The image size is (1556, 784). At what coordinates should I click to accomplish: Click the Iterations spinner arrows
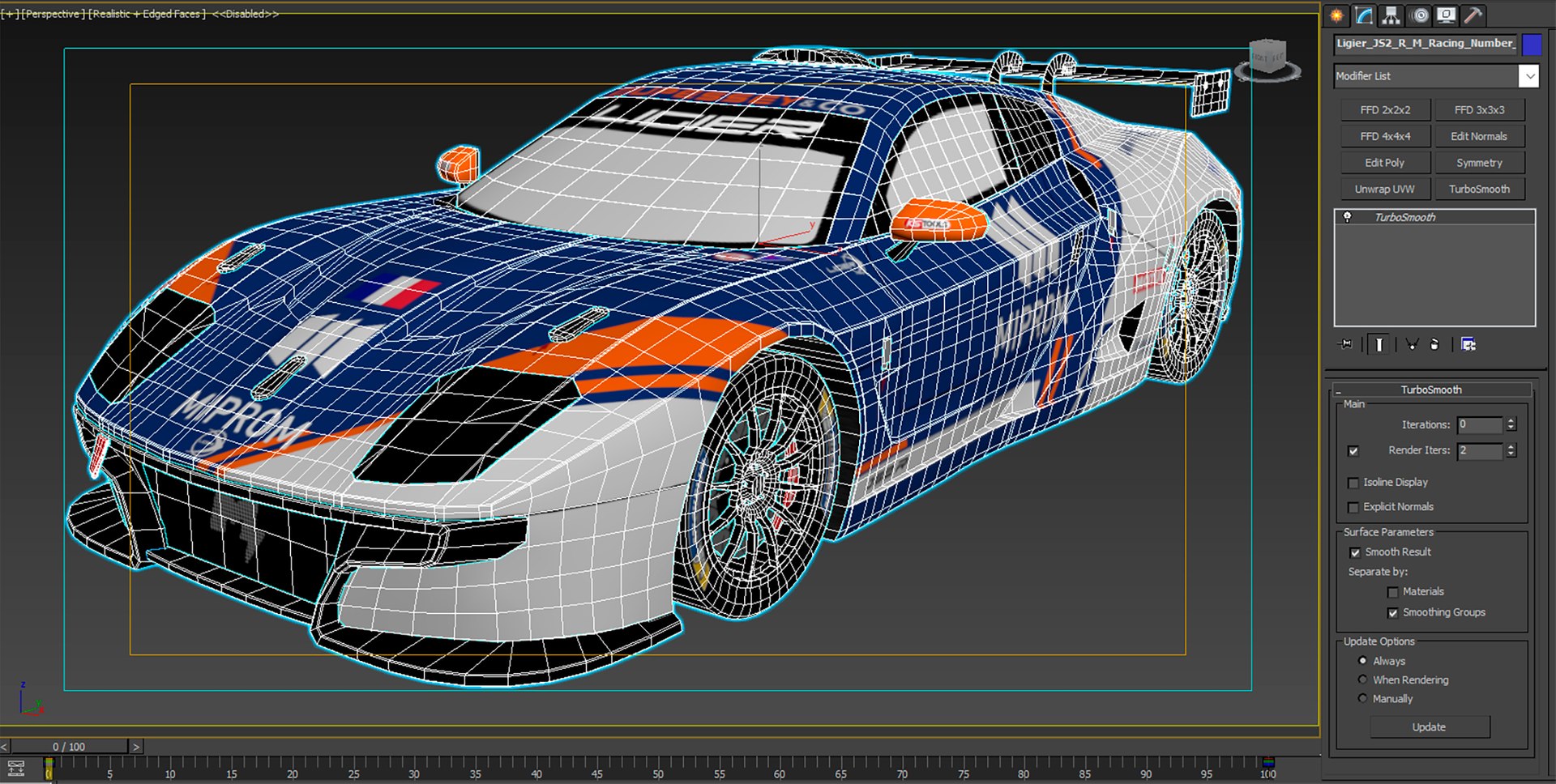click(x=1511, y=424)
